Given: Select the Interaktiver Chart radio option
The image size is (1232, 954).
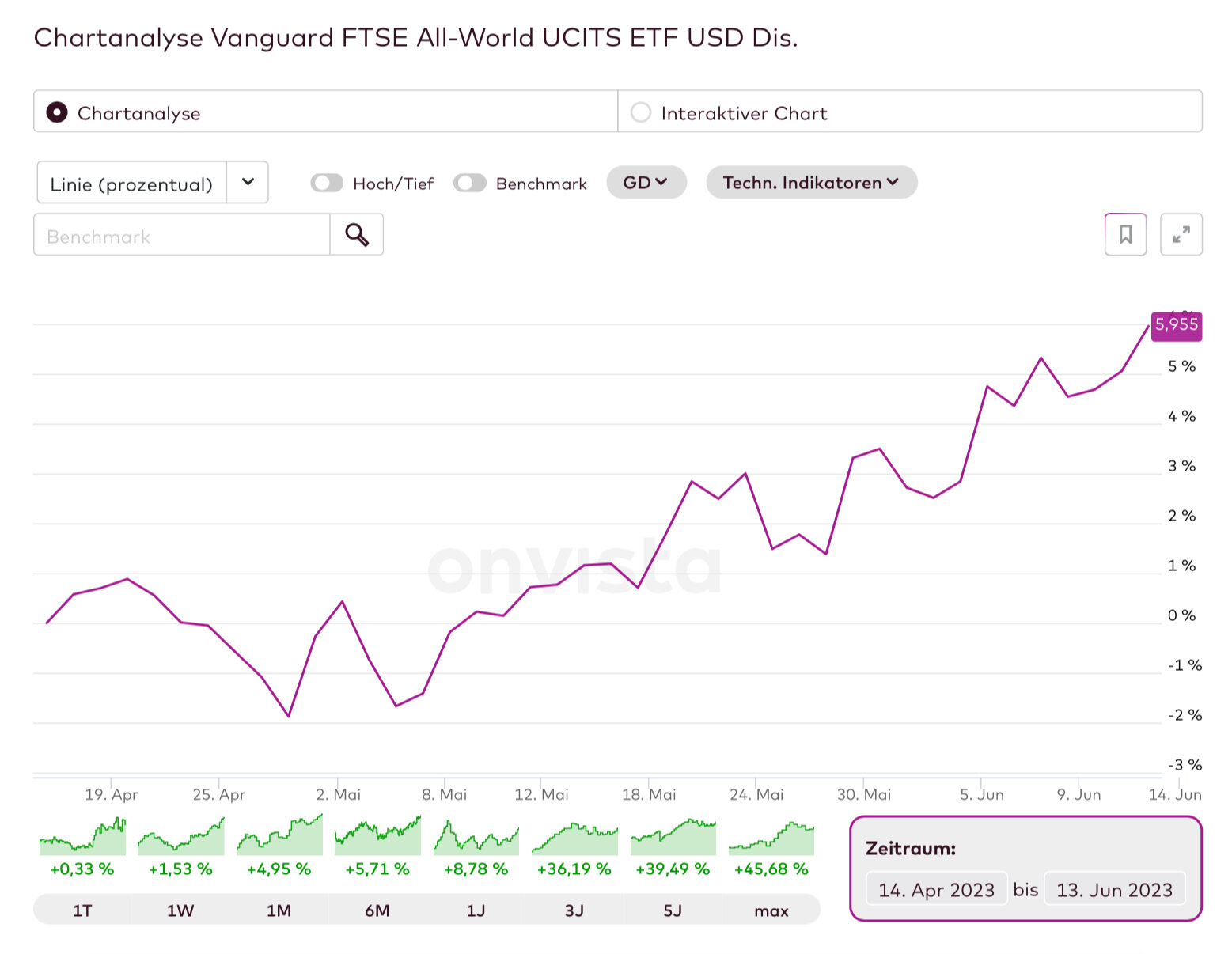Looking at the screenshot, I should [641, 112].
